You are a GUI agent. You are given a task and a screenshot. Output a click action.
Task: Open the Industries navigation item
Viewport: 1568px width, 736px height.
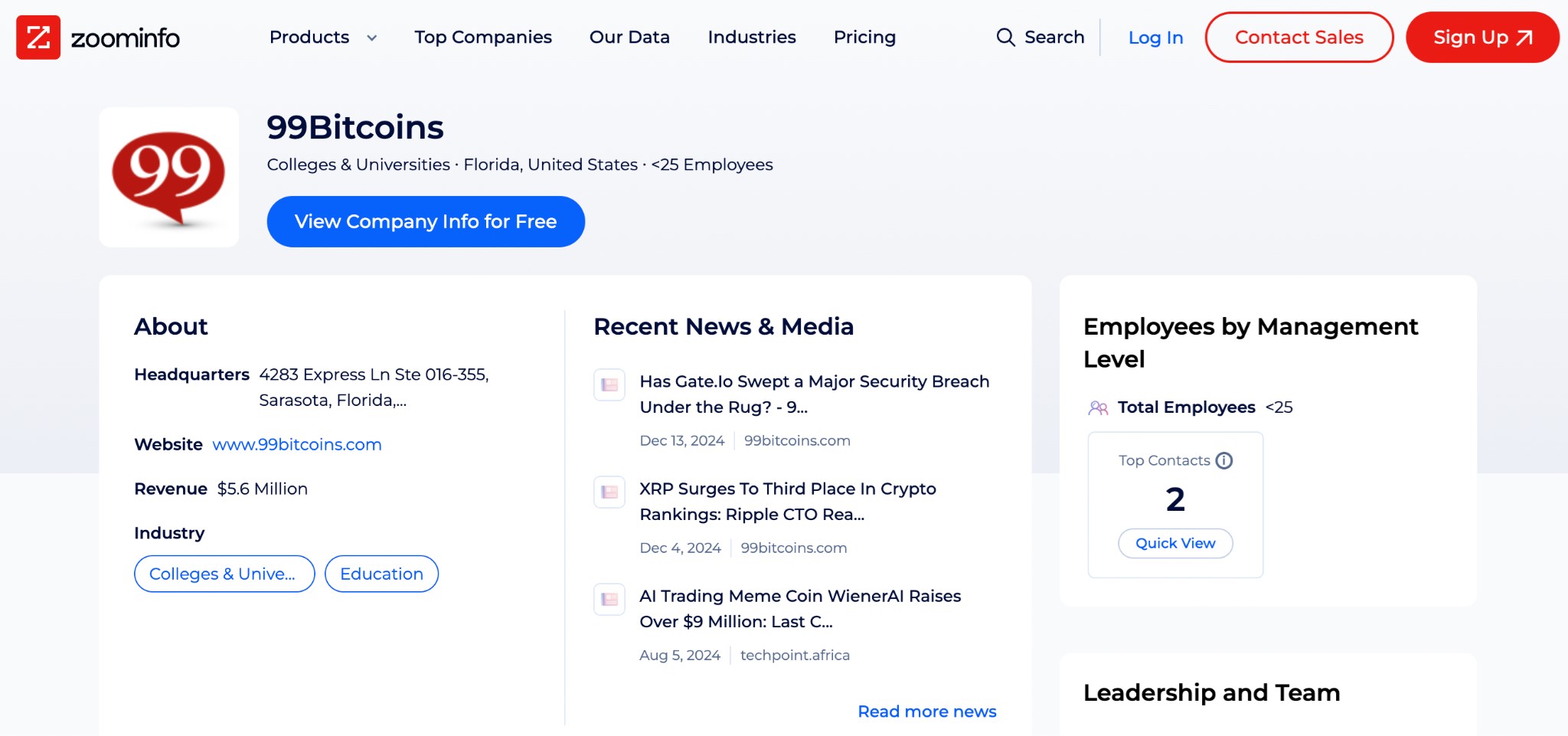point(752,37)
